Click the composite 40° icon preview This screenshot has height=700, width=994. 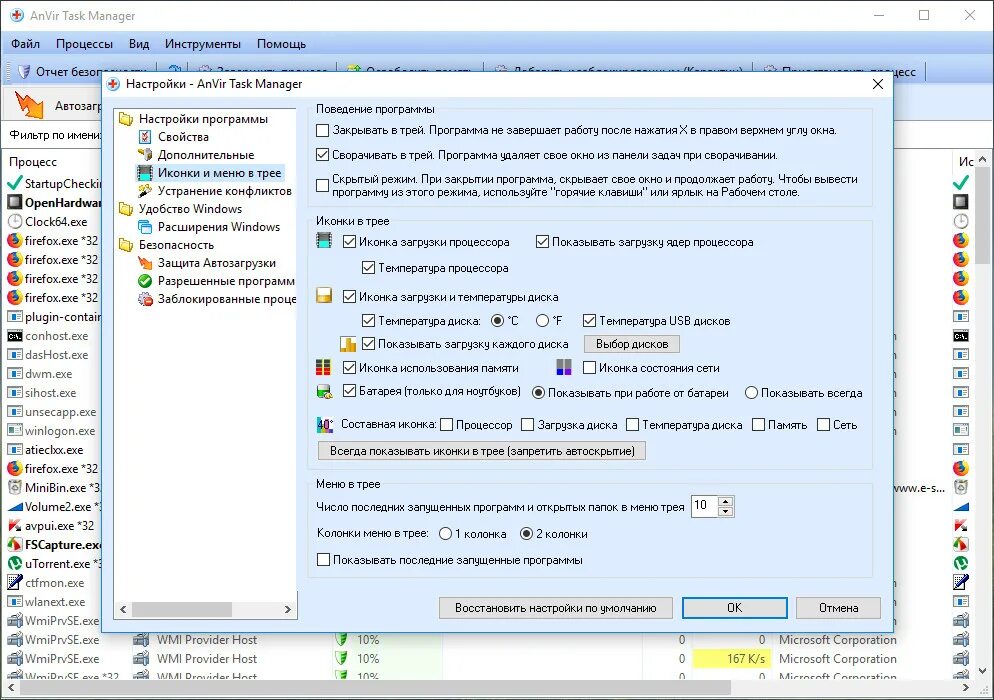(x=323, y=424)
